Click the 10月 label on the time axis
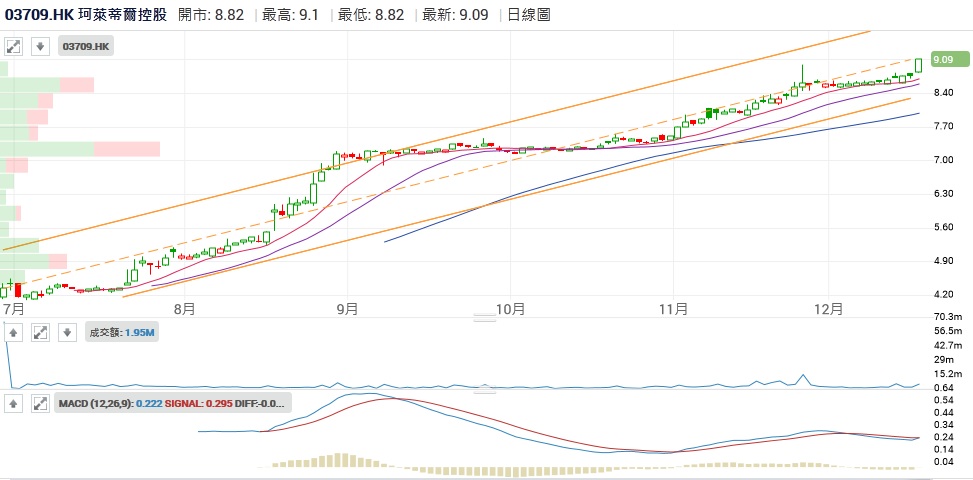The height and width of the screenshot is (480, 973). pyautogui.click(x=510, y=308)
